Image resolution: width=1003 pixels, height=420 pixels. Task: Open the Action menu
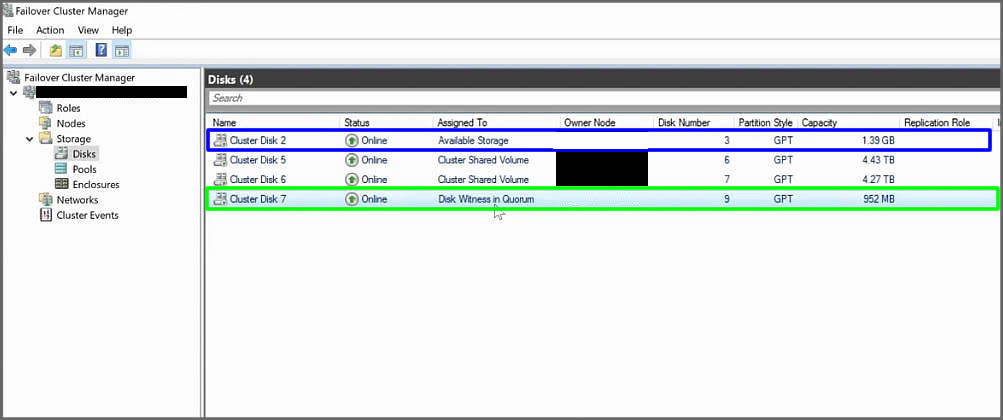point(50,30)
